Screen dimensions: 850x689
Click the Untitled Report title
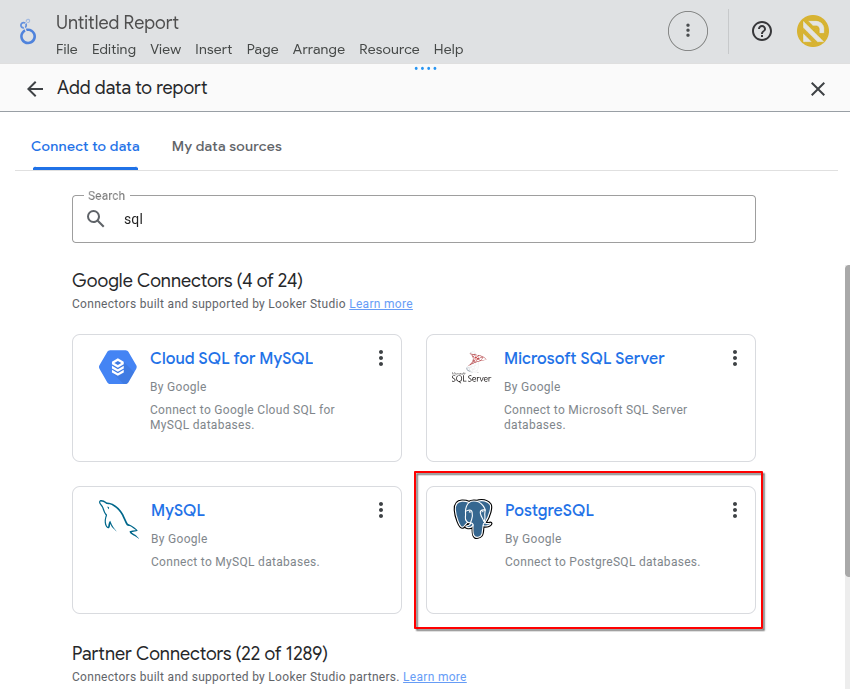tap(117, 23)
